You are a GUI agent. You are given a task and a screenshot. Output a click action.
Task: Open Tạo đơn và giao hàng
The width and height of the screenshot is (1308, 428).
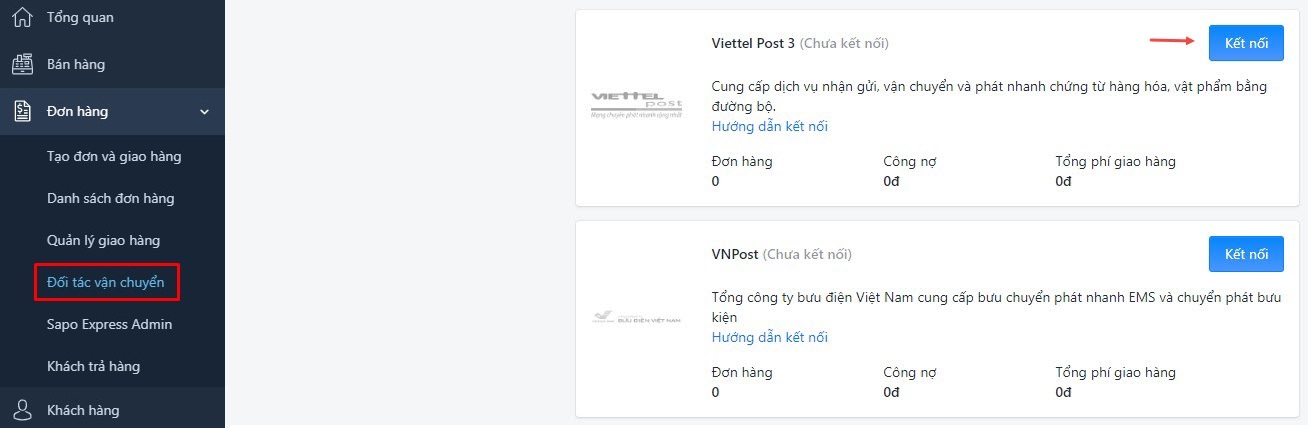114,157
